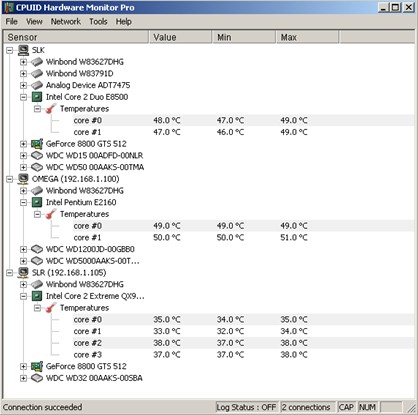
Task: Open the Tools menu
Action: tap(98, 22)
